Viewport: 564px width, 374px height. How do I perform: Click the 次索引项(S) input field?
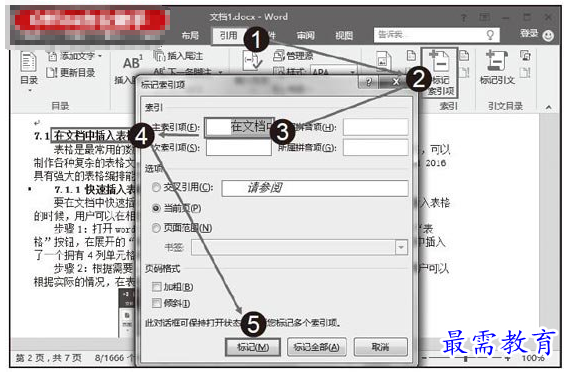tap(239, 147)
